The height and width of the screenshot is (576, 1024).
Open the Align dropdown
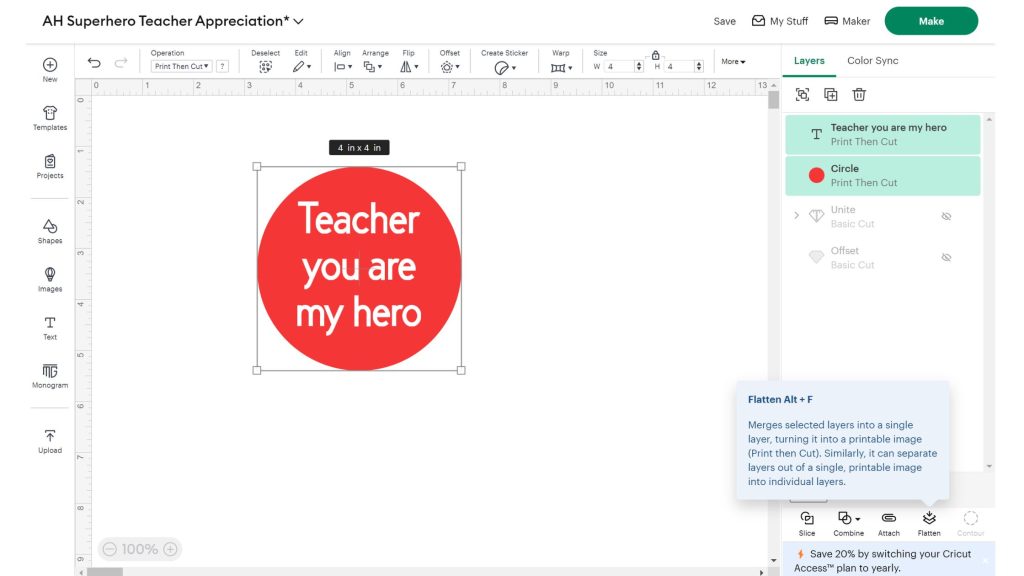[343, 67]
